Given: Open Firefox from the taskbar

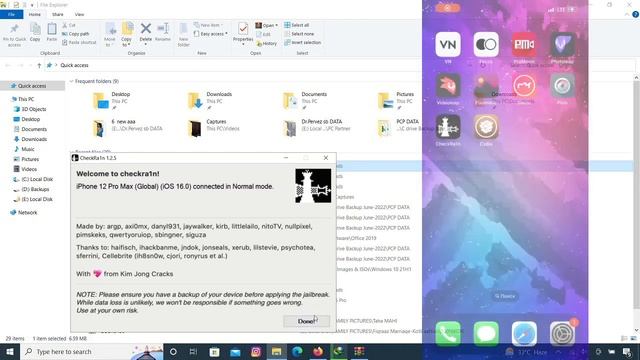Looking at the screenshot, I should coord(318,351).
